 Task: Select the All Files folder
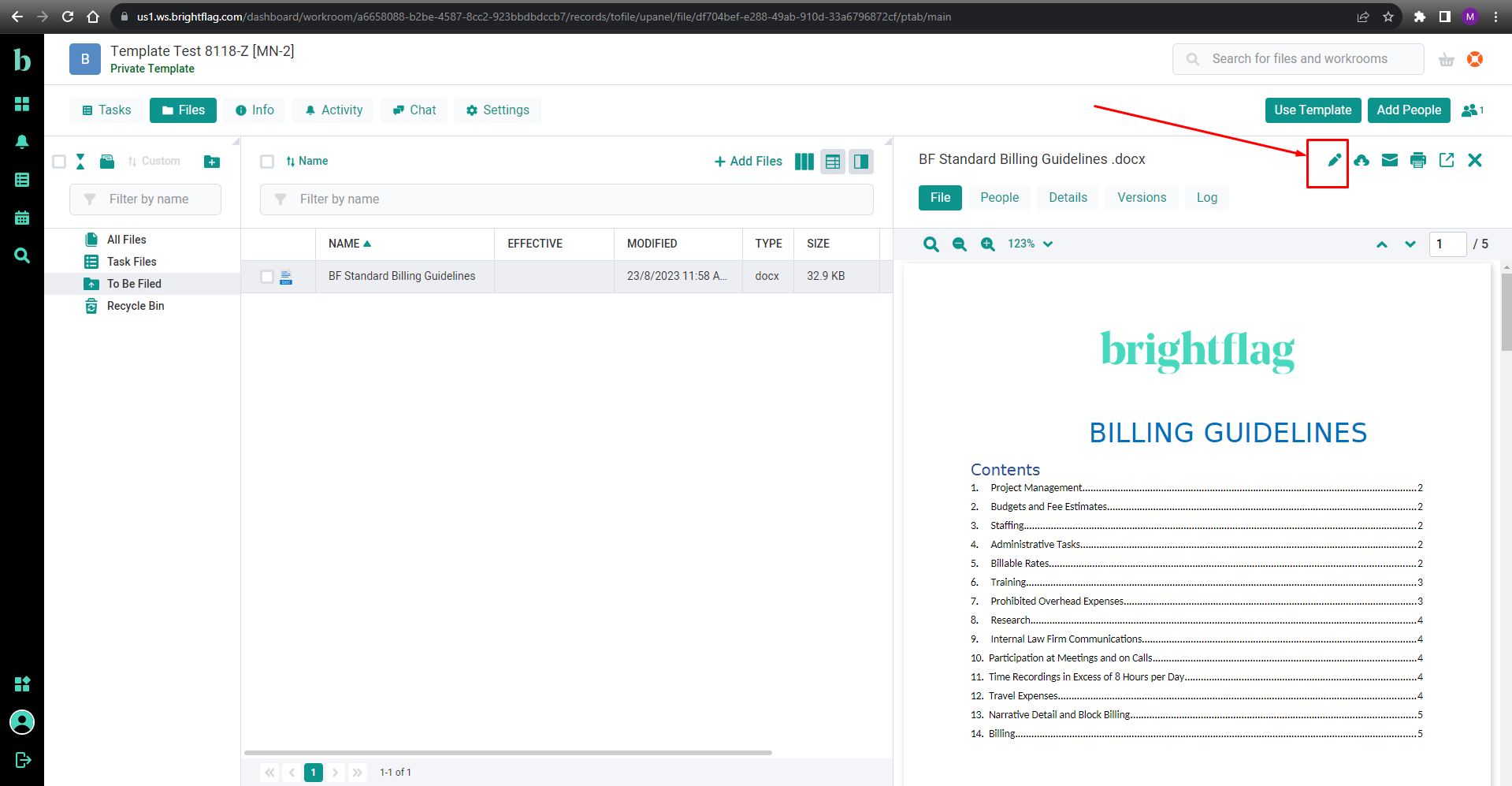(x=126, y=240)
